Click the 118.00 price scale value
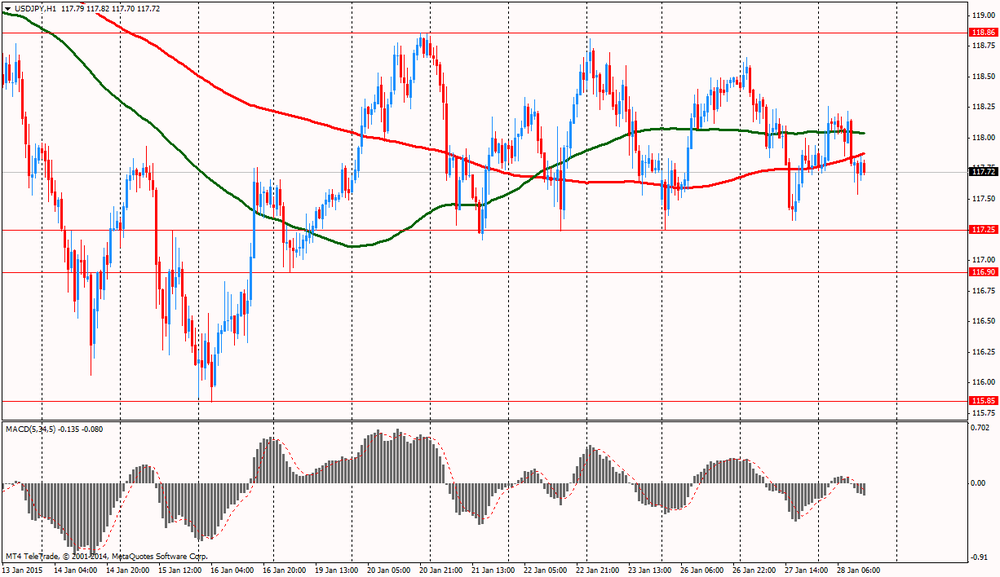Image resolution: width=1000 pixels, height=577 pixels. tap(983, 138)
